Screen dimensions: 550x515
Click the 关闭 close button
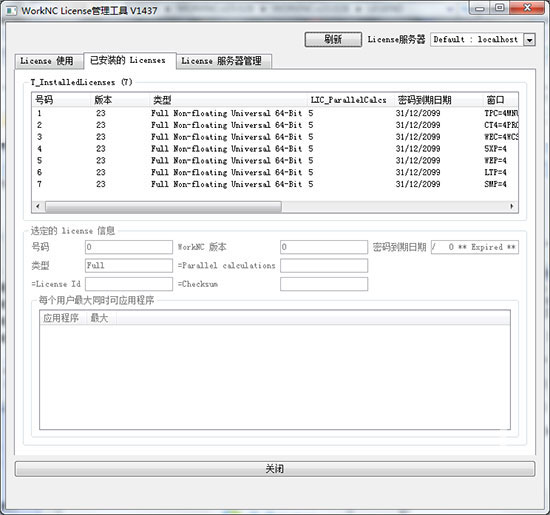(275, 469)
